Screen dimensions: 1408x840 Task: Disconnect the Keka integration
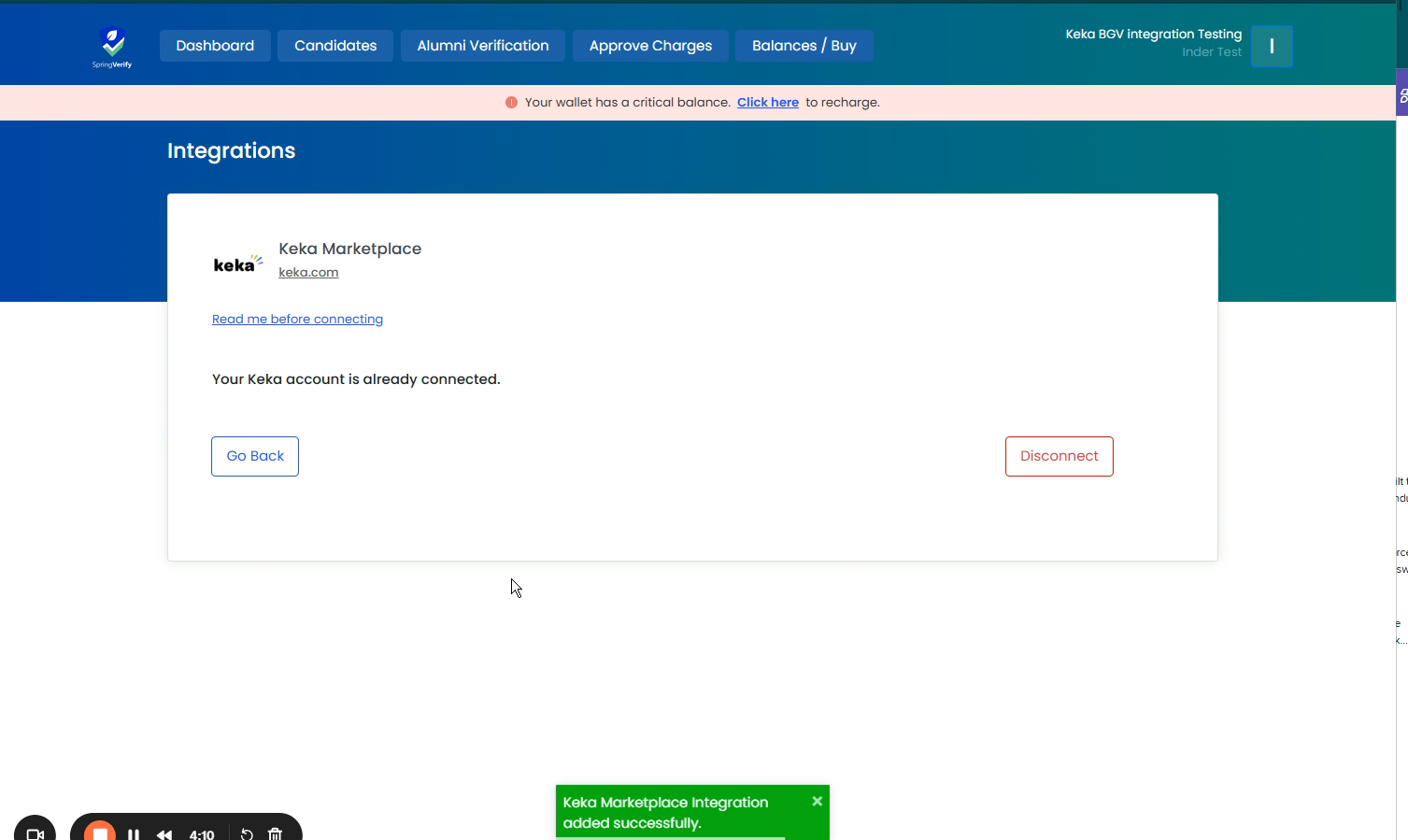(x=1059, y=456)
